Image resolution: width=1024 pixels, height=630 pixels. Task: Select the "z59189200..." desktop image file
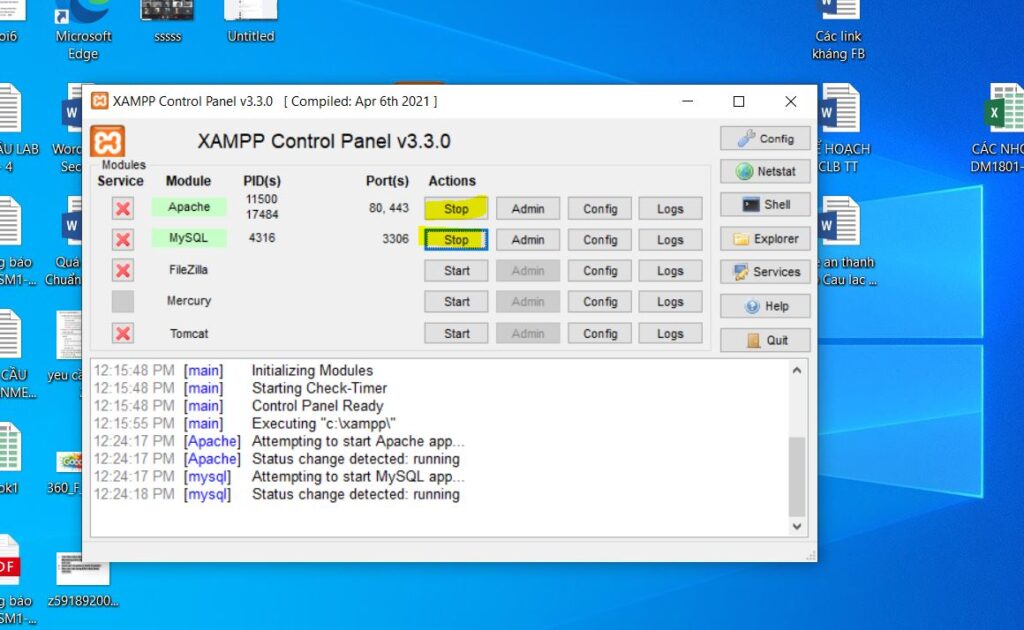[x=82, y=580]
